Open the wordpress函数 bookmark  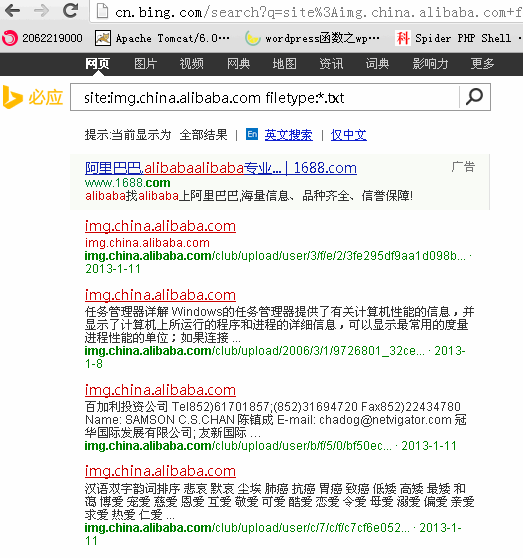coord(312,38)
